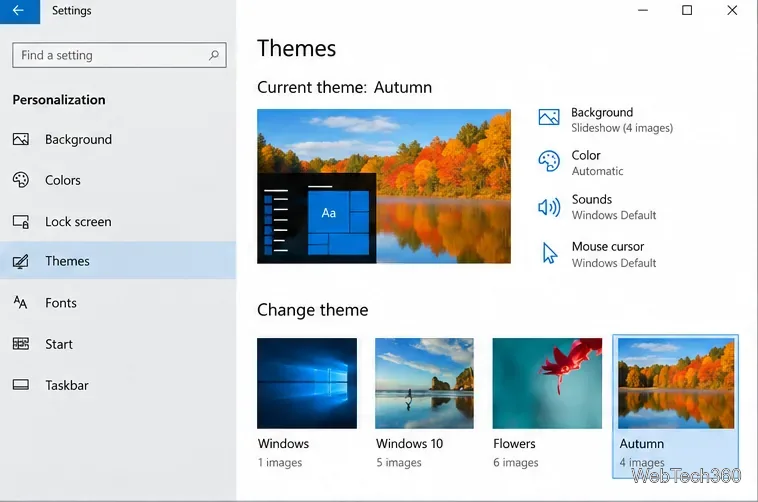Click the Lock screen monitor icon
The width and height of the screenshot is (758, 502).
click(x=21, y=221)
